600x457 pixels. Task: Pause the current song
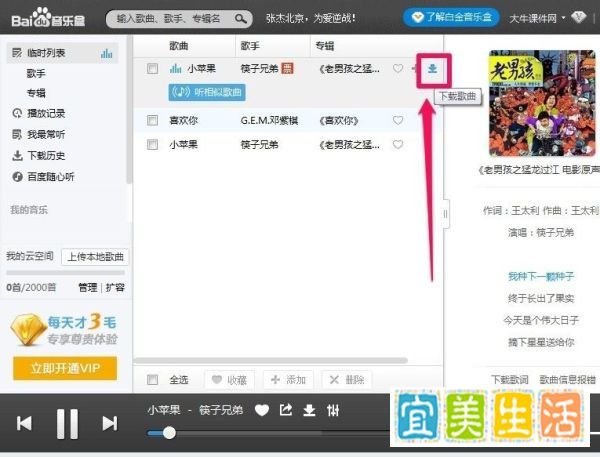pyautogui.click(x=67, y=424)
